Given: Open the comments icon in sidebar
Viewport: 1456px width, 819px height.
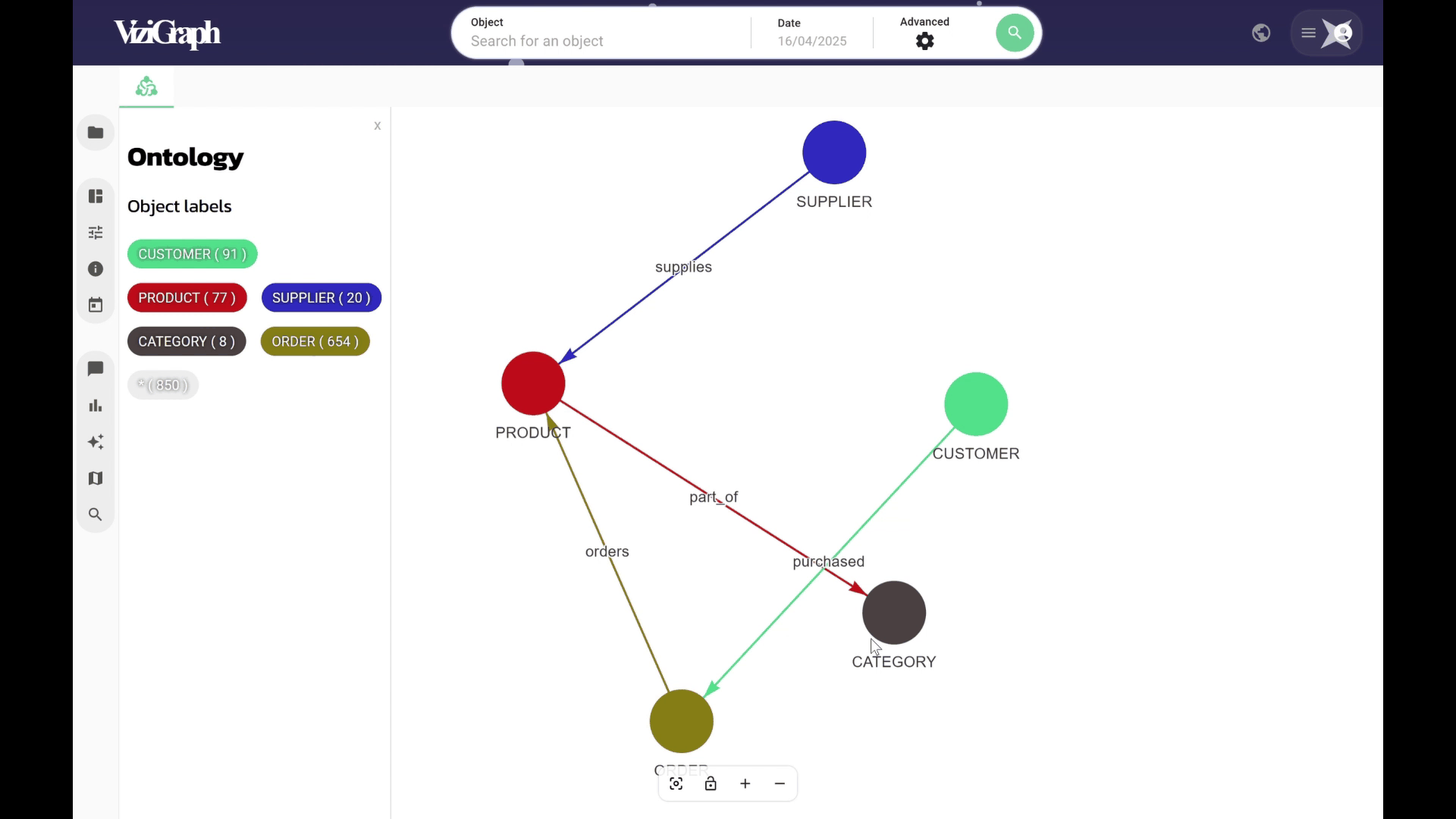Looking at the screenshot, I should coord(96,369).
